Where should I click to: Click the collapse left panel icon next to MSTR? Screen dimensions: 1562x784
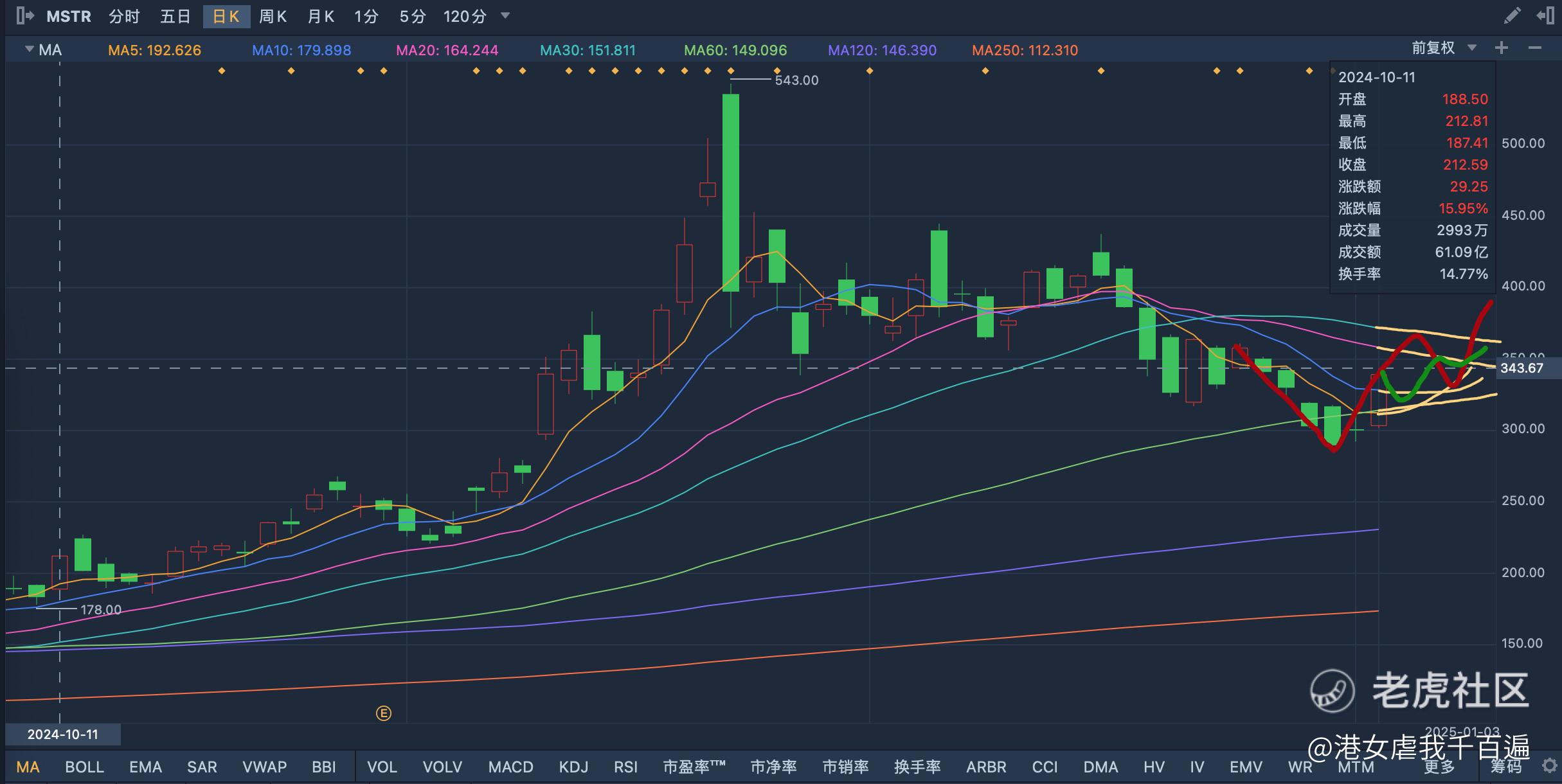24,16
